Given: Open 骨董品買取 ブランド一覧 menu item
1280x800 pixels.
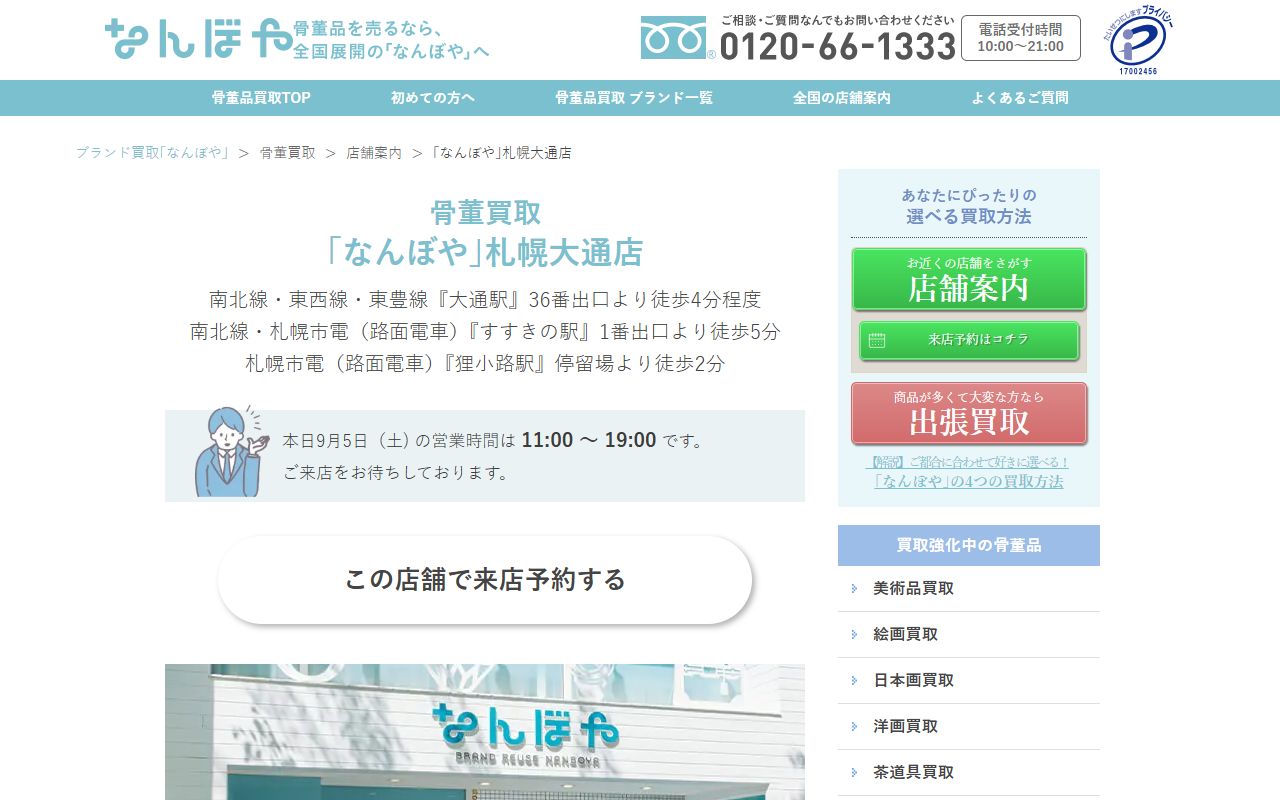Looking at the screenshot, I should coord(634,98).
